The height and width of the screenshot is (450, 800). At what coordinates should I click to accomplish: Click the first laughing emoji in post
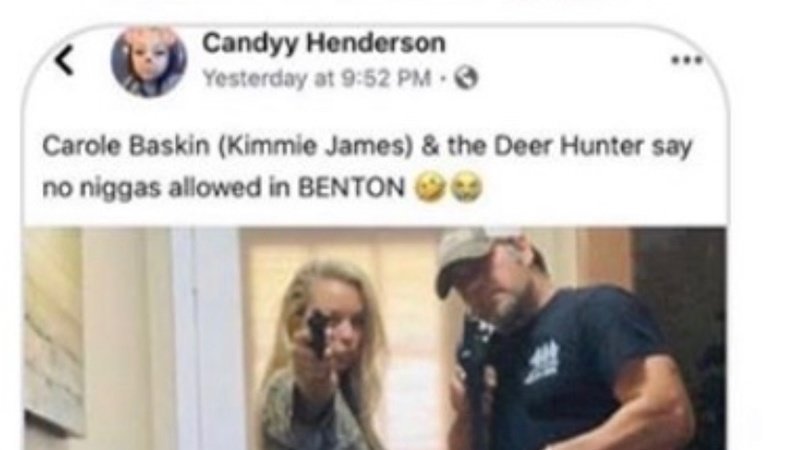[x=429, y=187]
